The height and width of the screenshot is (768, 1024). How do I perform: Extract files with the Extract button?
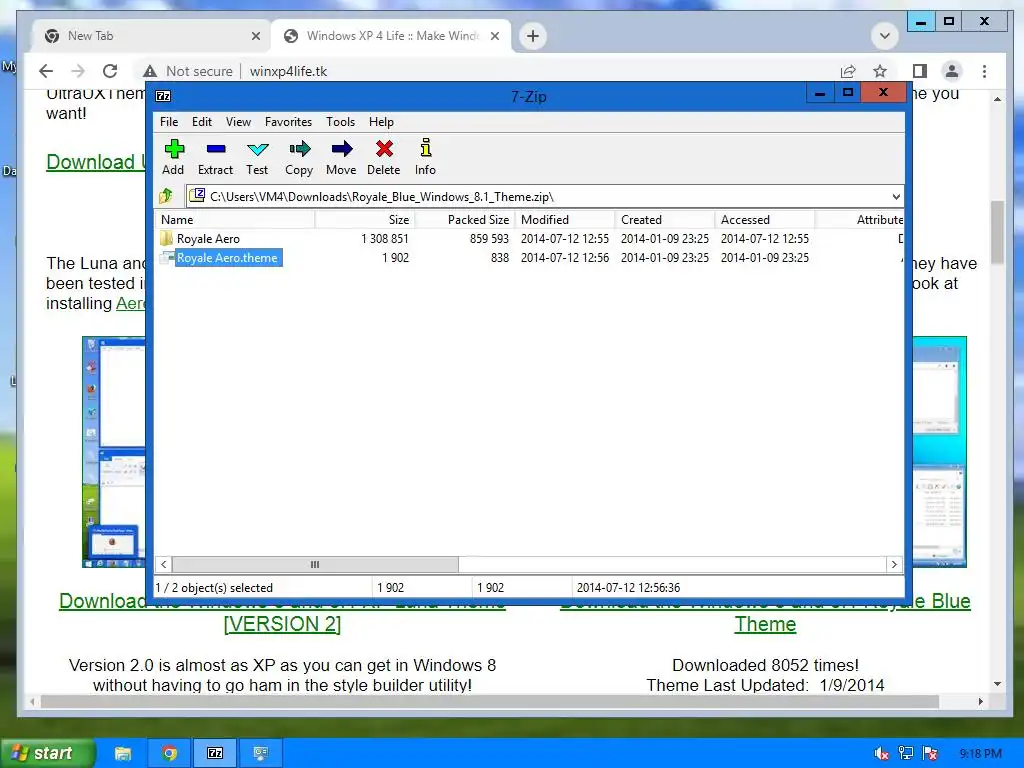pyautogui.click(x=216, y=157)
